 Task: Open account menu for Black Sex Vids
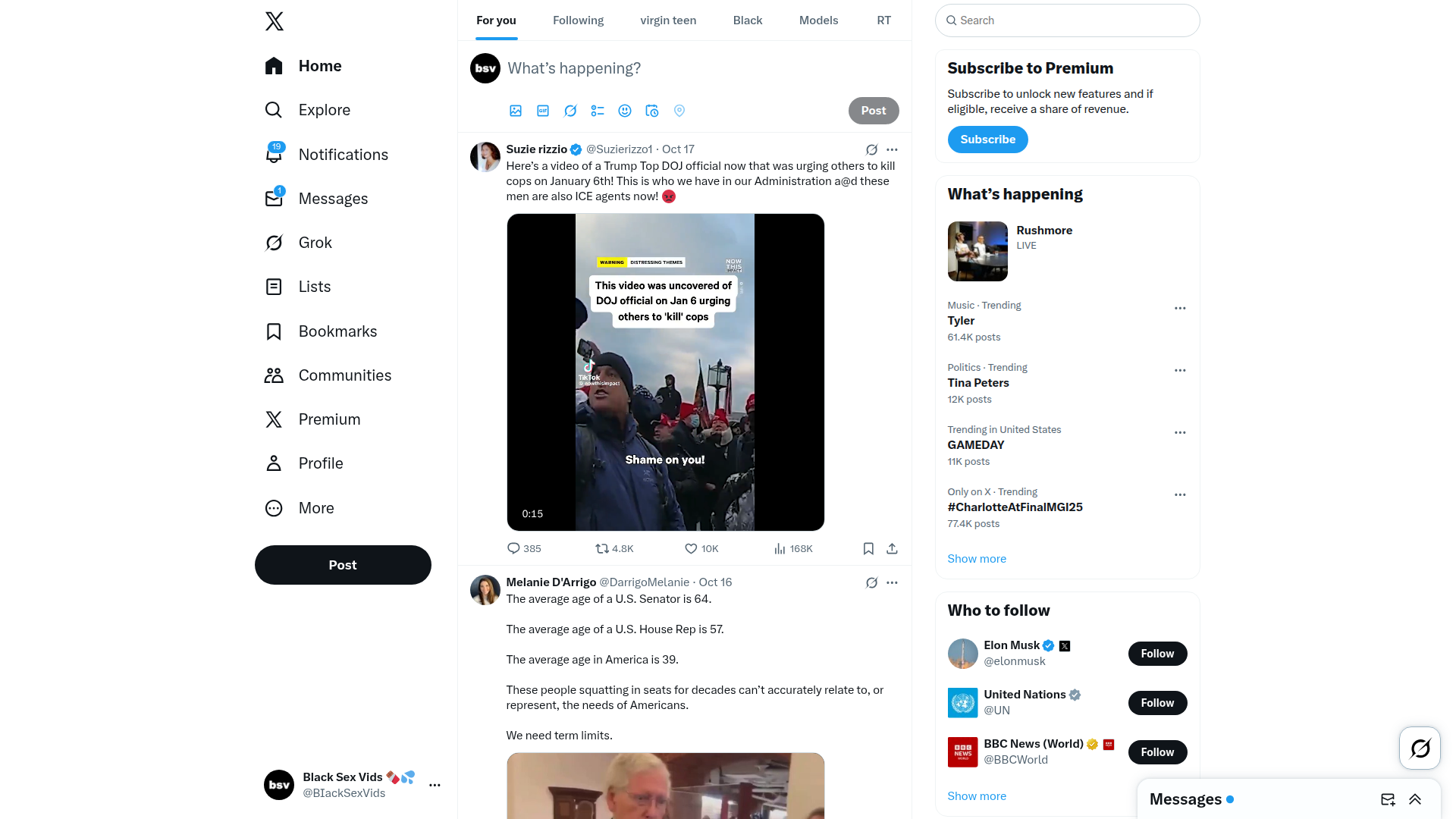[435, 785]
